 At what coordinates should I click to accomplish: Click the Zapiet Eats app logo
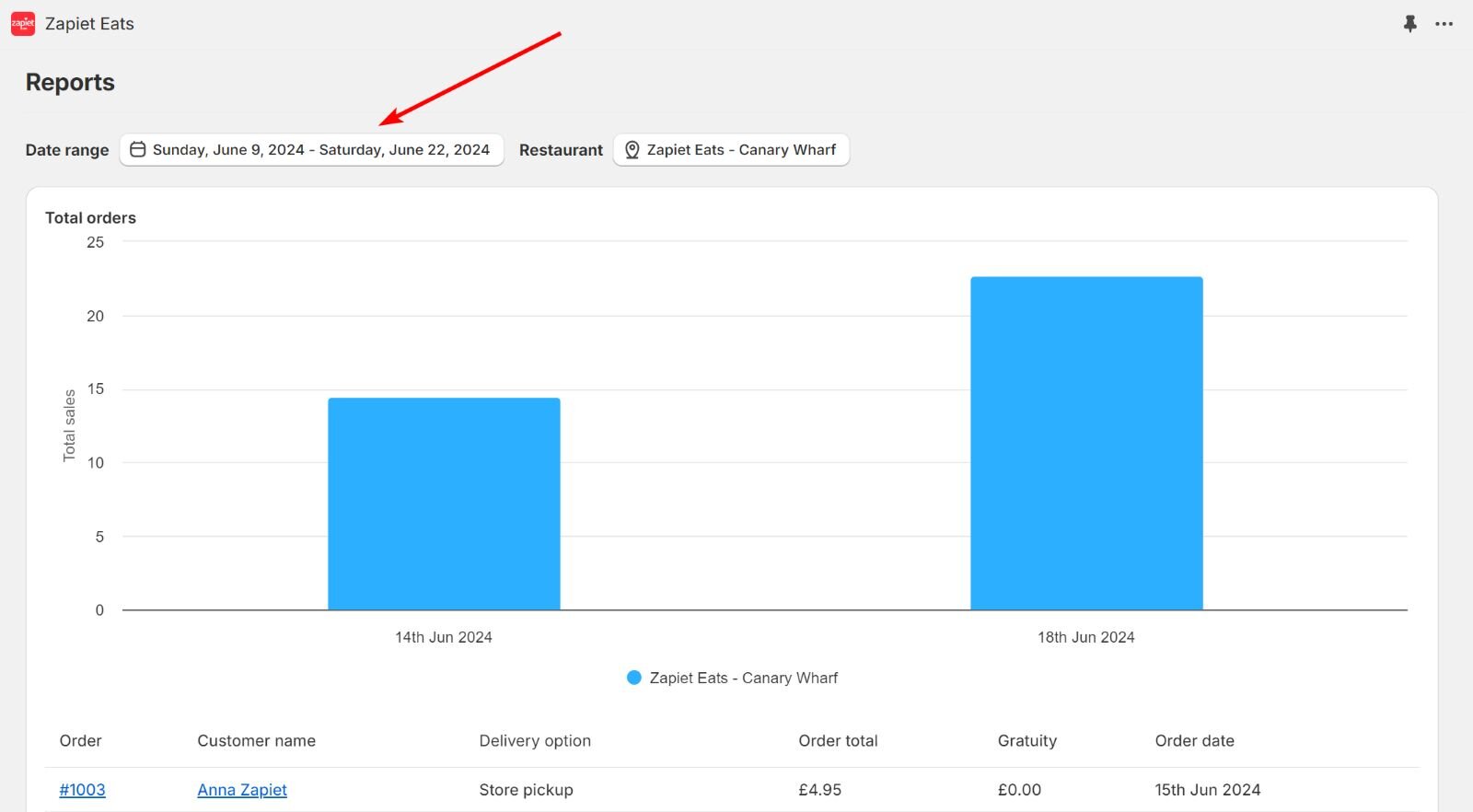[x=23, y=24]
